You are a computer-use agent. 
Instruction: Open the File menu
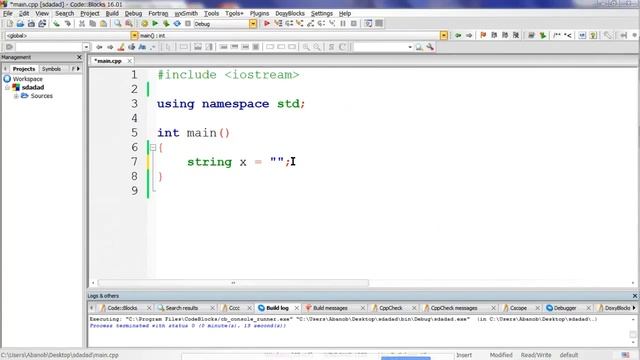(x=7, y=13)
